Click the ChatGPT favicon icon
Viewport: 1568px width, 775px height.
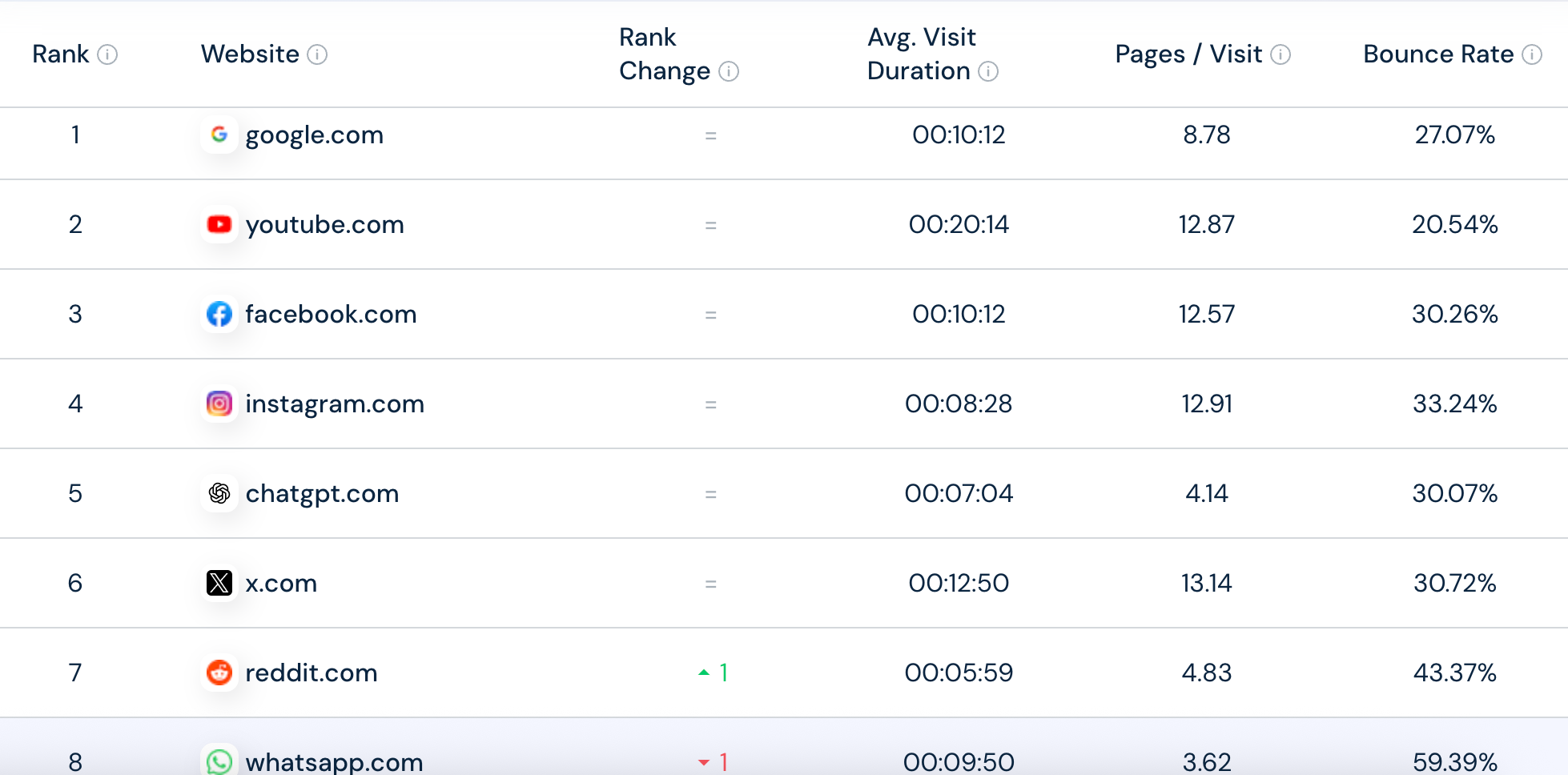tap(219, 493)
